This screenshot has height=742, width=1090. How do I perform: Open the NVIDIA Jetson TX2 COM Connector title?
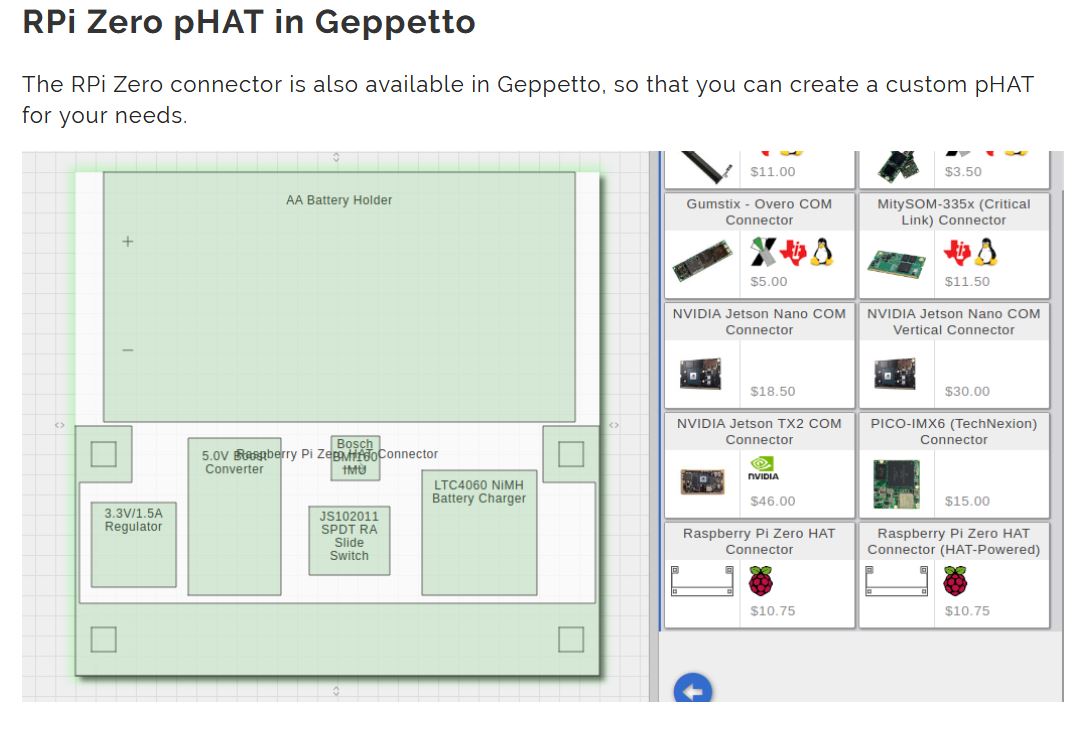759,432
